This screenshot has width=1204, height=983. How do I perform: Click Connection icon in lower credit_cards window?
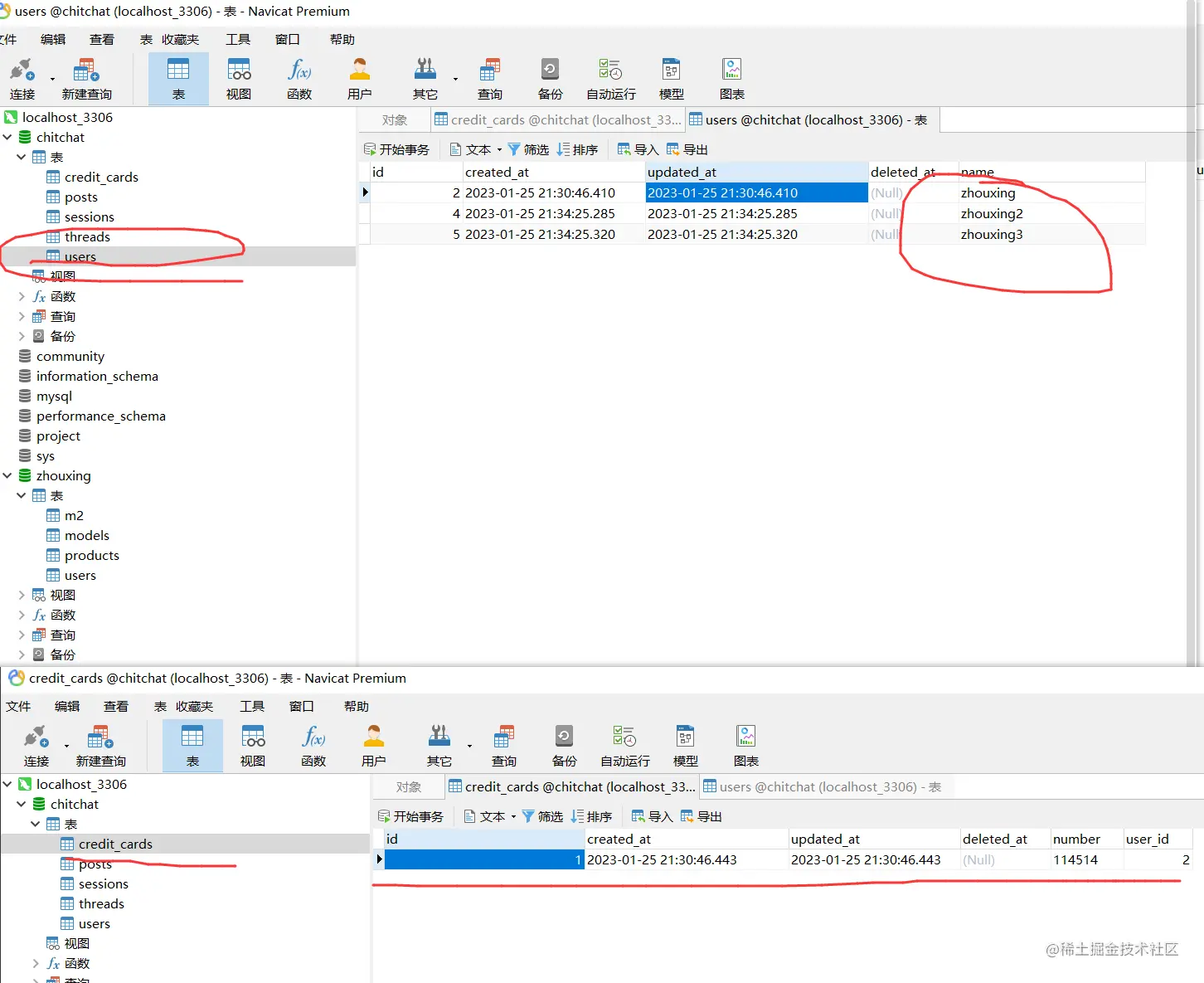[x=36, y=747]
